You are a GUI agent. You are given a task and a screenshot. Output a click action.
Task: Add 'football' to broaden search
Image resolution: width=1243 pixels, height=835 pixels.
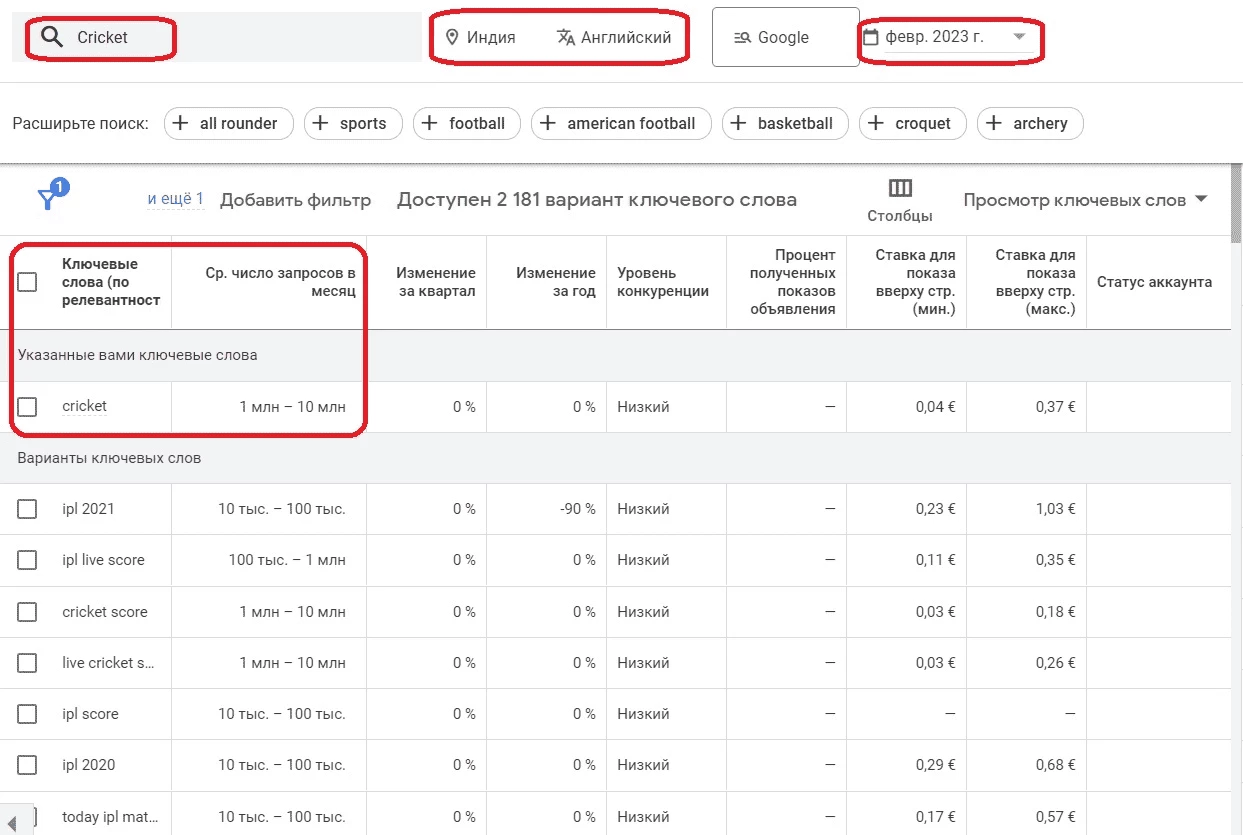click(467, 123)
